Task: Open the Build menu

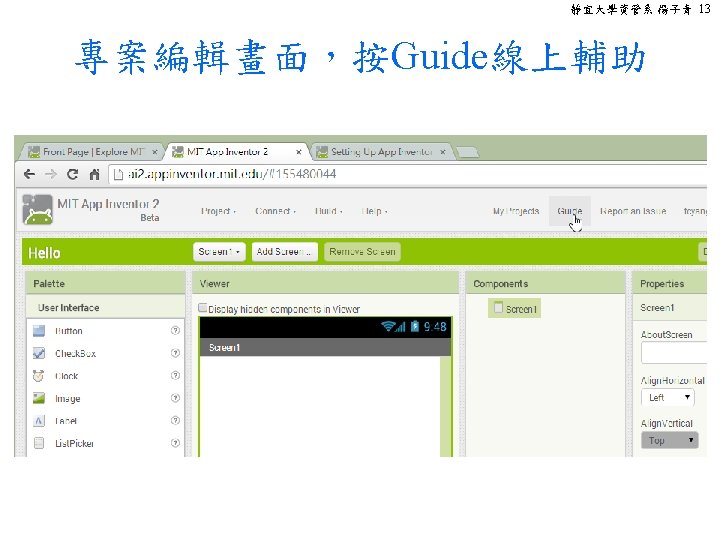Action: 328,211
